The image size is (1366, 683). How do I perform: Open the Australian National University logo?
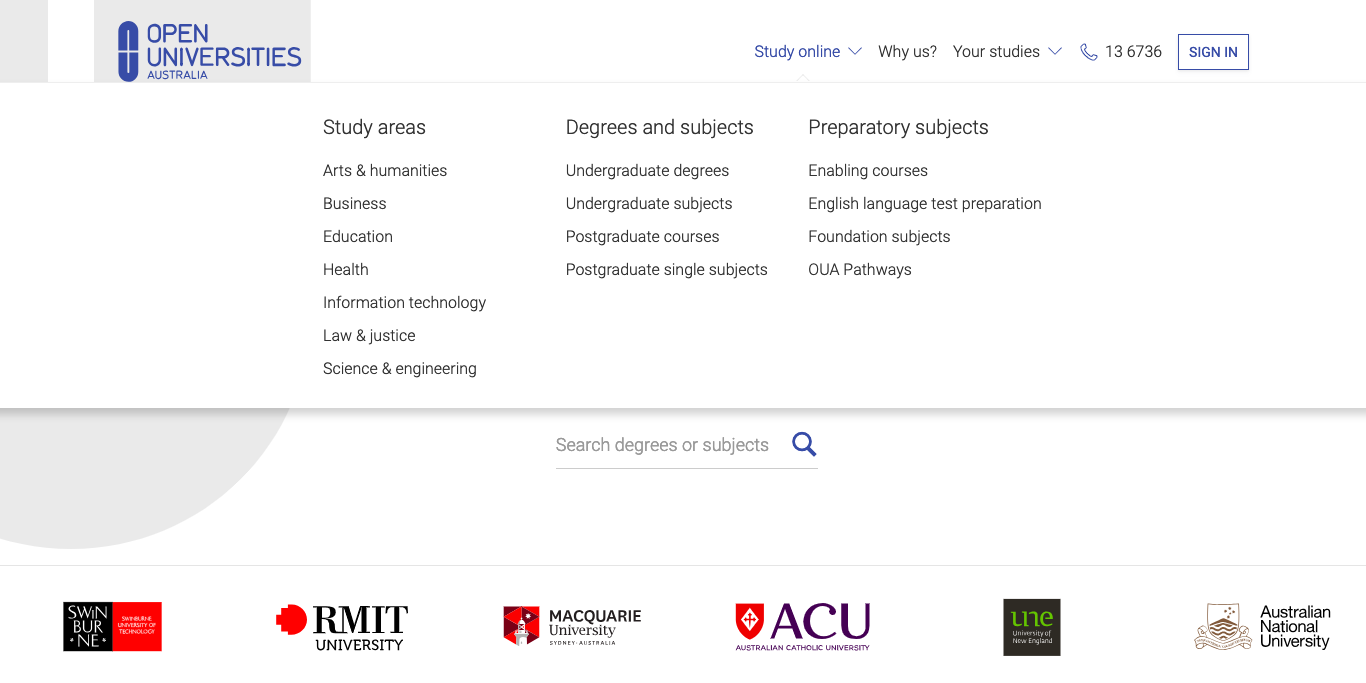pyautogui.click(x=1263, y=627)
